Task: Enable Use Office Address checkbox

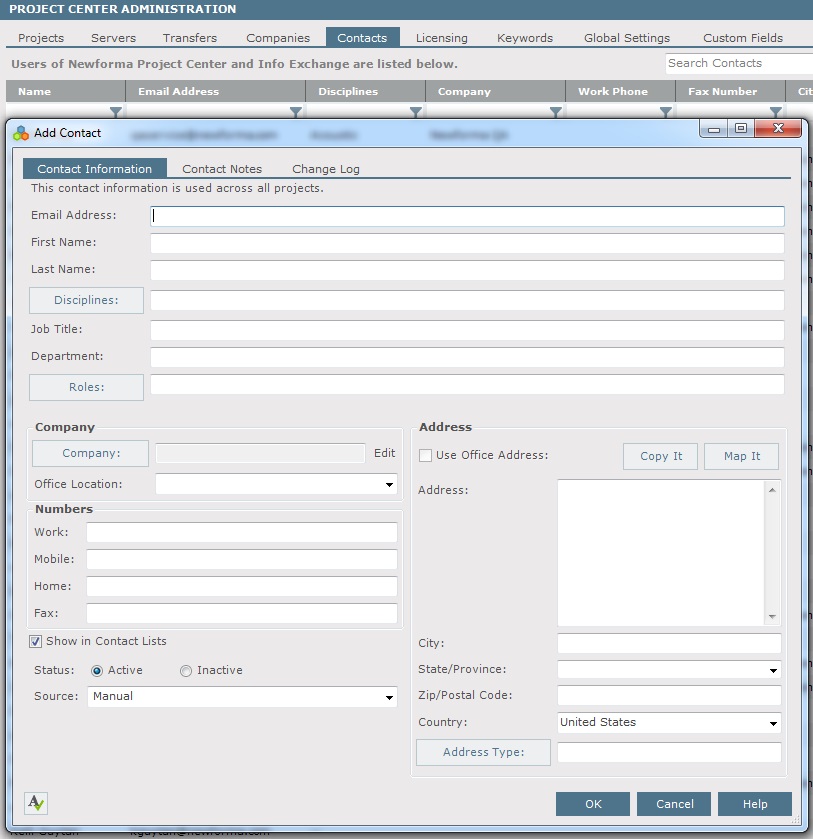Action: click(426, 455)
